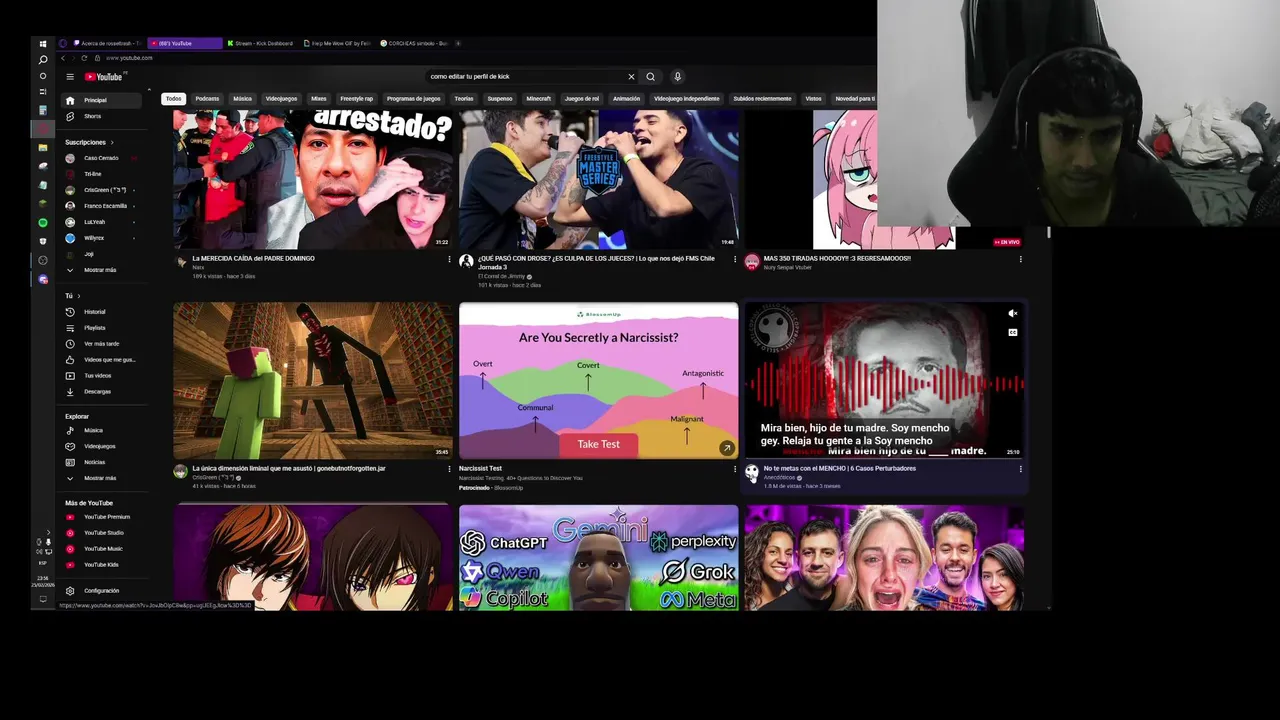Open video title La MERECIDA CAÍDA del PADRE DOMINGO

(x=253, y=259)
